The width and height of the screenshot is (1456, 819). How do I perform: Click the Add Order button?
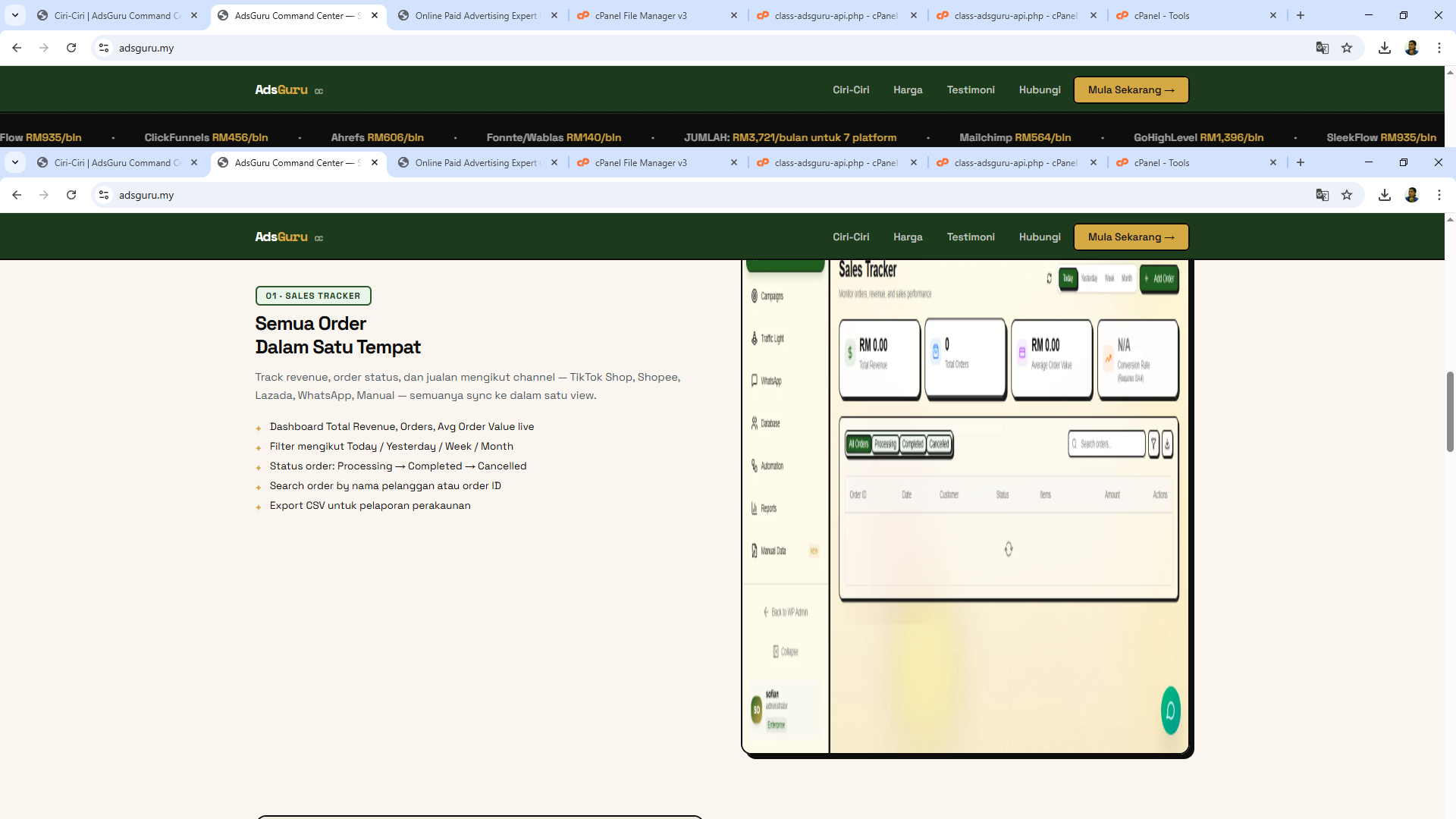1159,279
